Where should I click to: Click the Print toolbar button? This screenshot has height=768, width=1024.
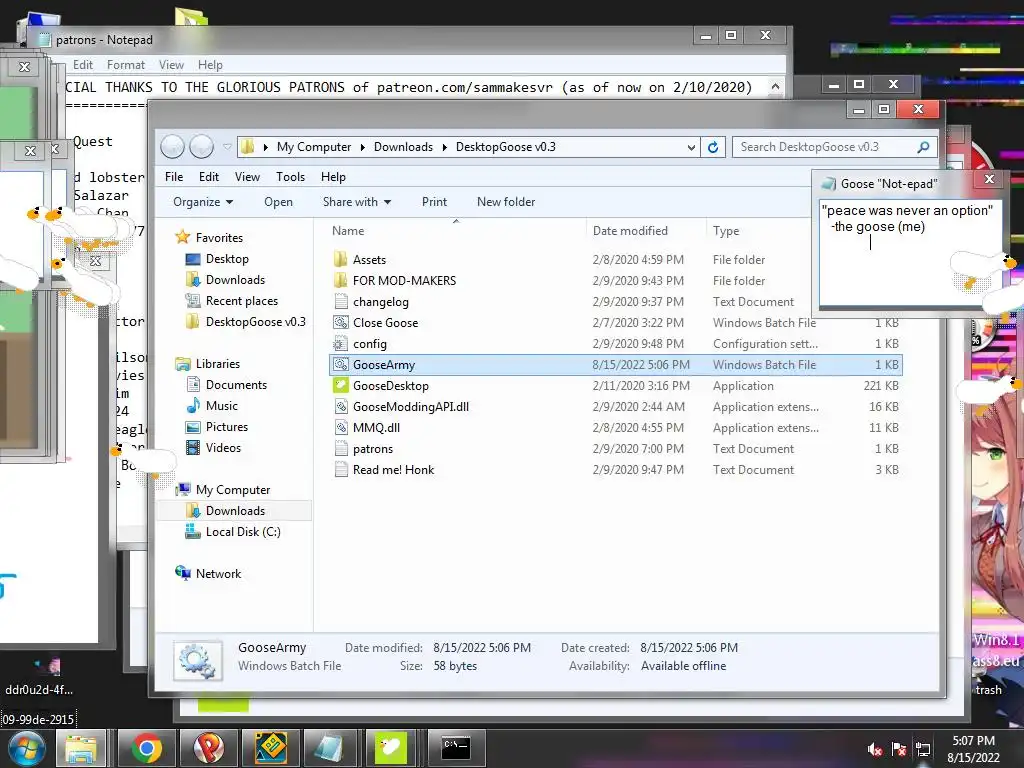click(x=434, y=202)
